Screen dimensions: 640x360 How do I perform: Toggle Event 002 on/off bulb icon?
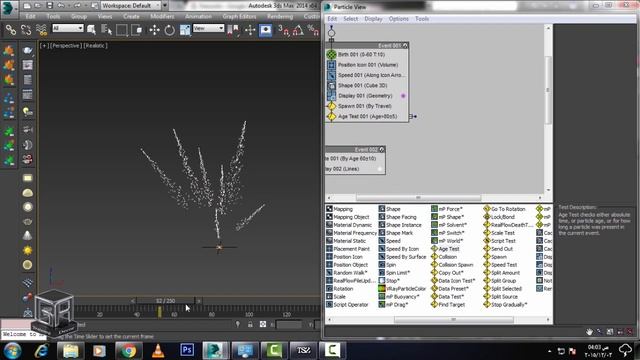tap(382, 149)
